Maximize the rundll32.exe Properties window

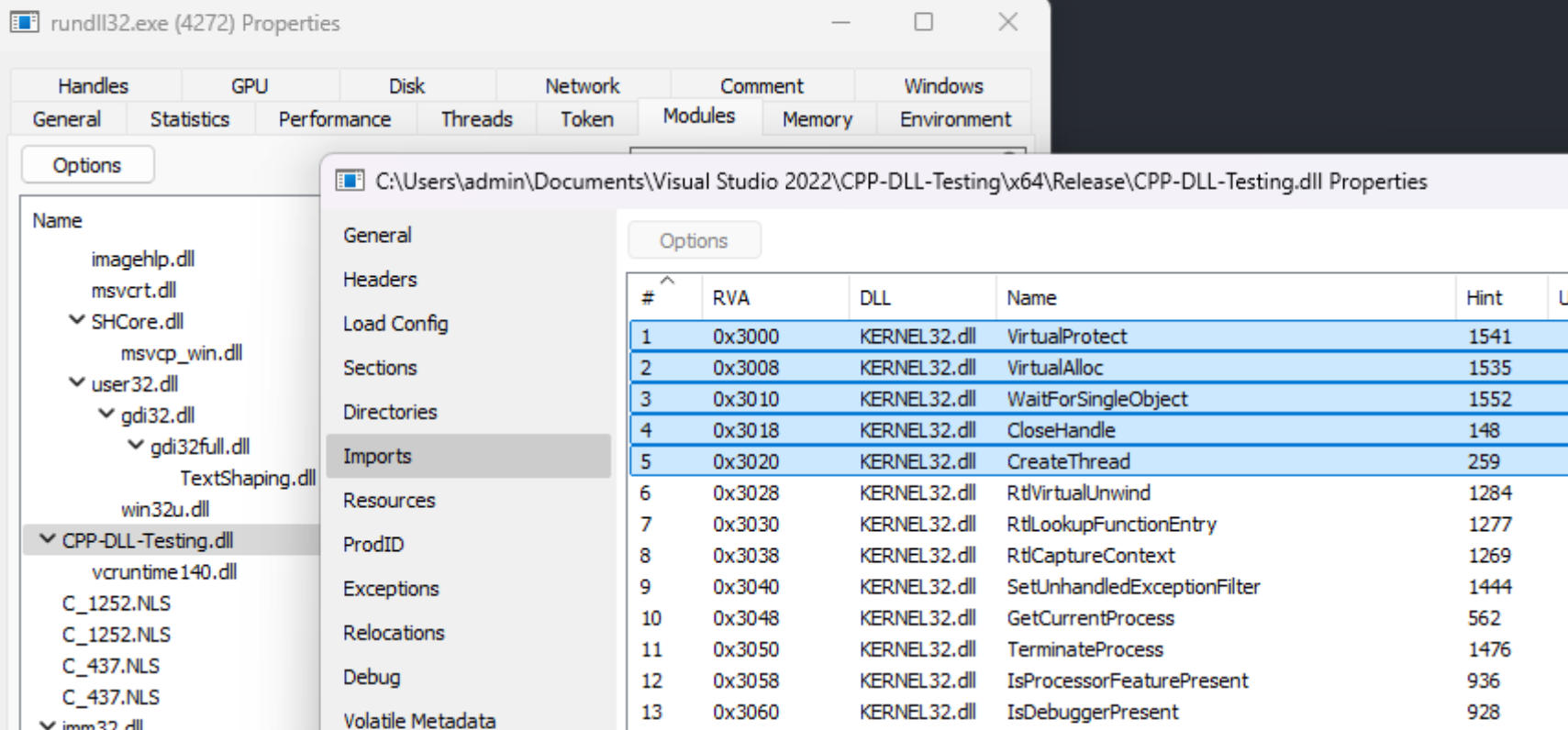pyautogui.click(x=924, y=22)
